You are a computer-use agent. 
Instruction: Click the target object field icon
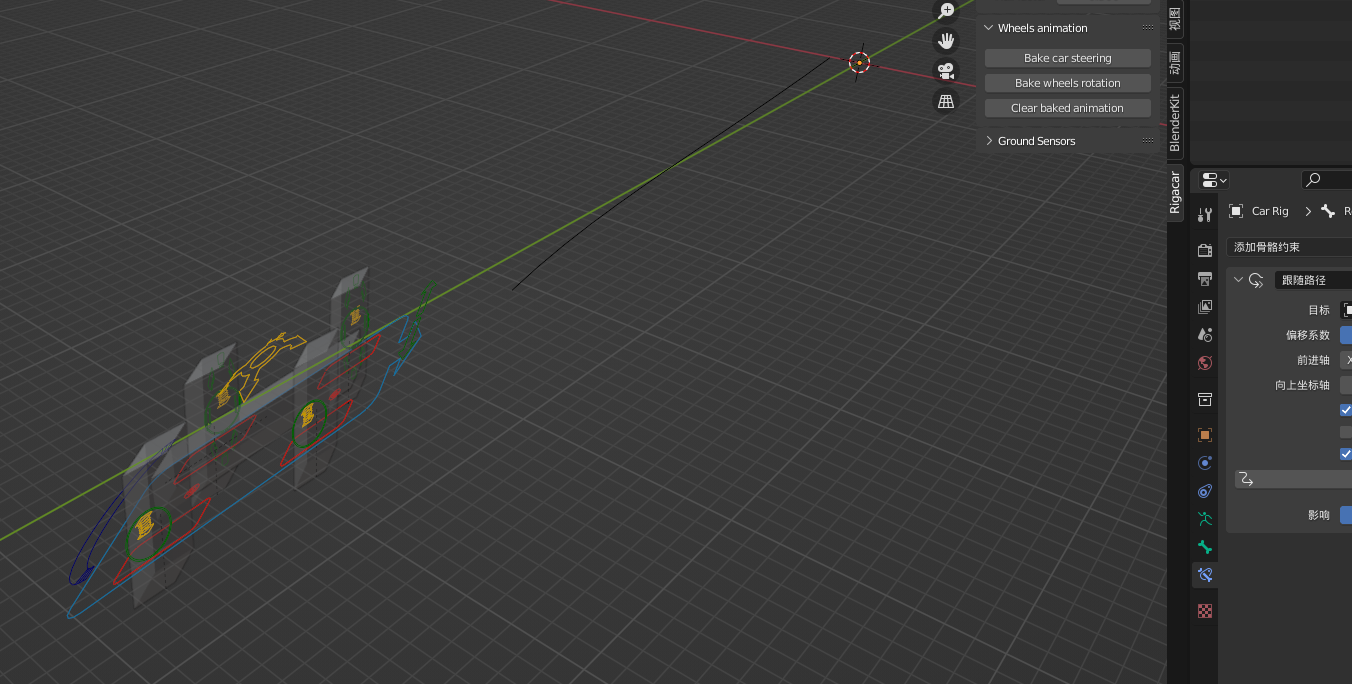click(x=1347, y=310)
